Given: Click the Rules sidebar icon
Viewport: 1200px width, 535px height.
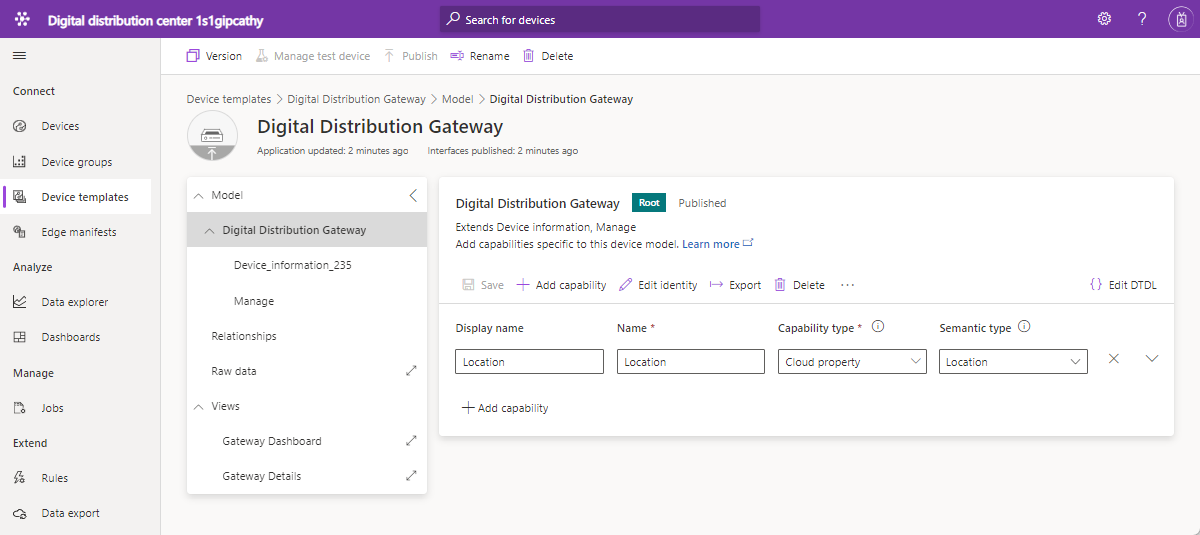Looking at the screenshot, I should (19, 478).
